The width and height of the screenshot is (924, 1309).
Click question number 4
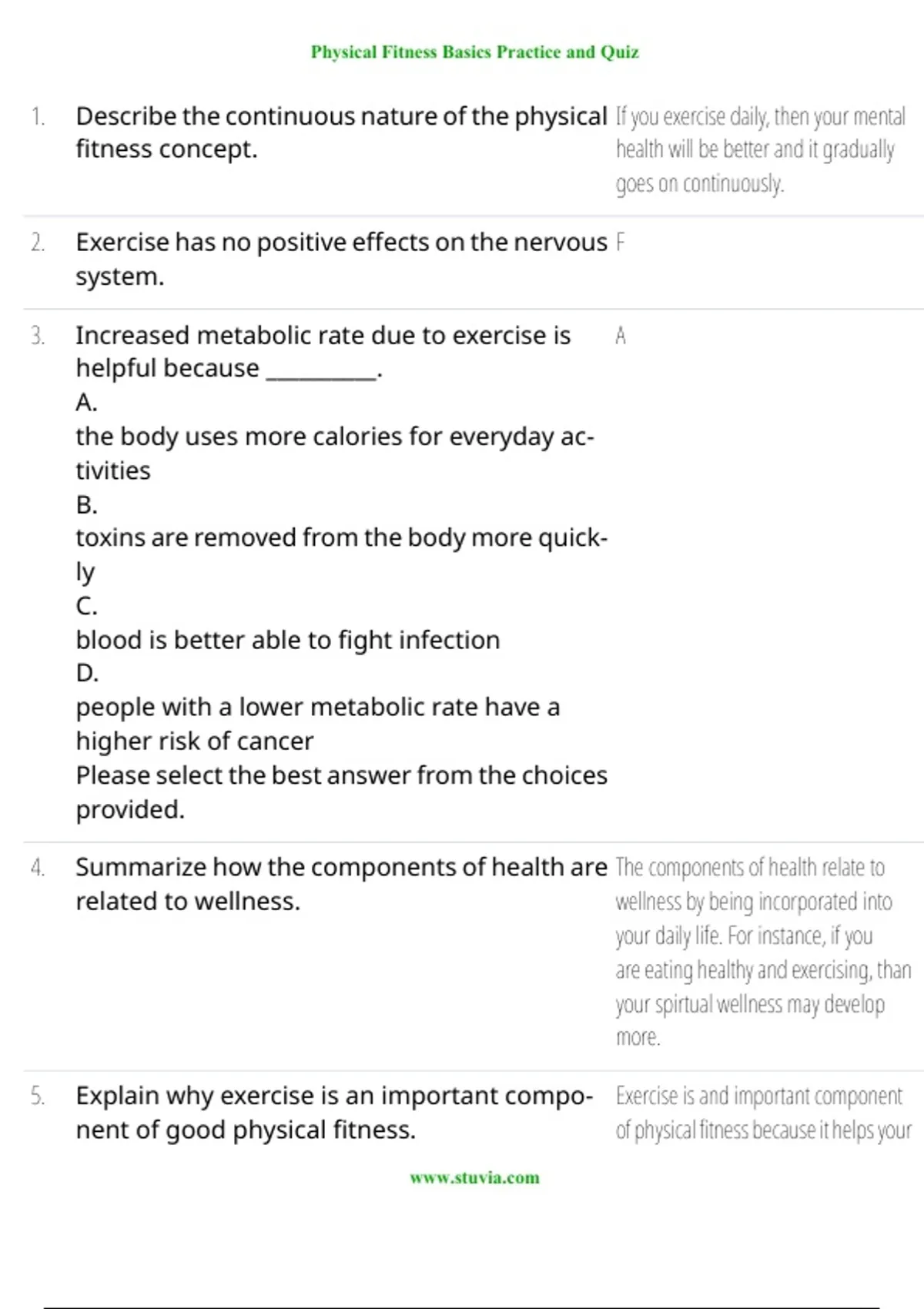[x=38, y=868]
